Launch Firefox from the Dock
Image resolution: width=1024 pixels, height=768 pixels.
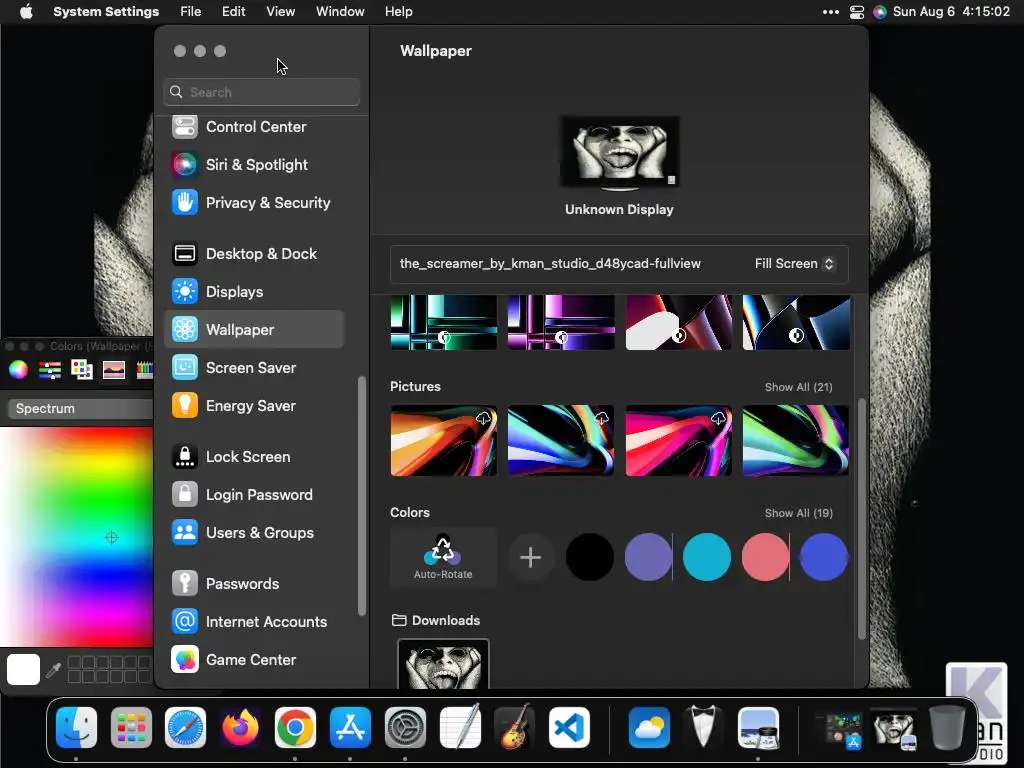click(x=240, y=728)
